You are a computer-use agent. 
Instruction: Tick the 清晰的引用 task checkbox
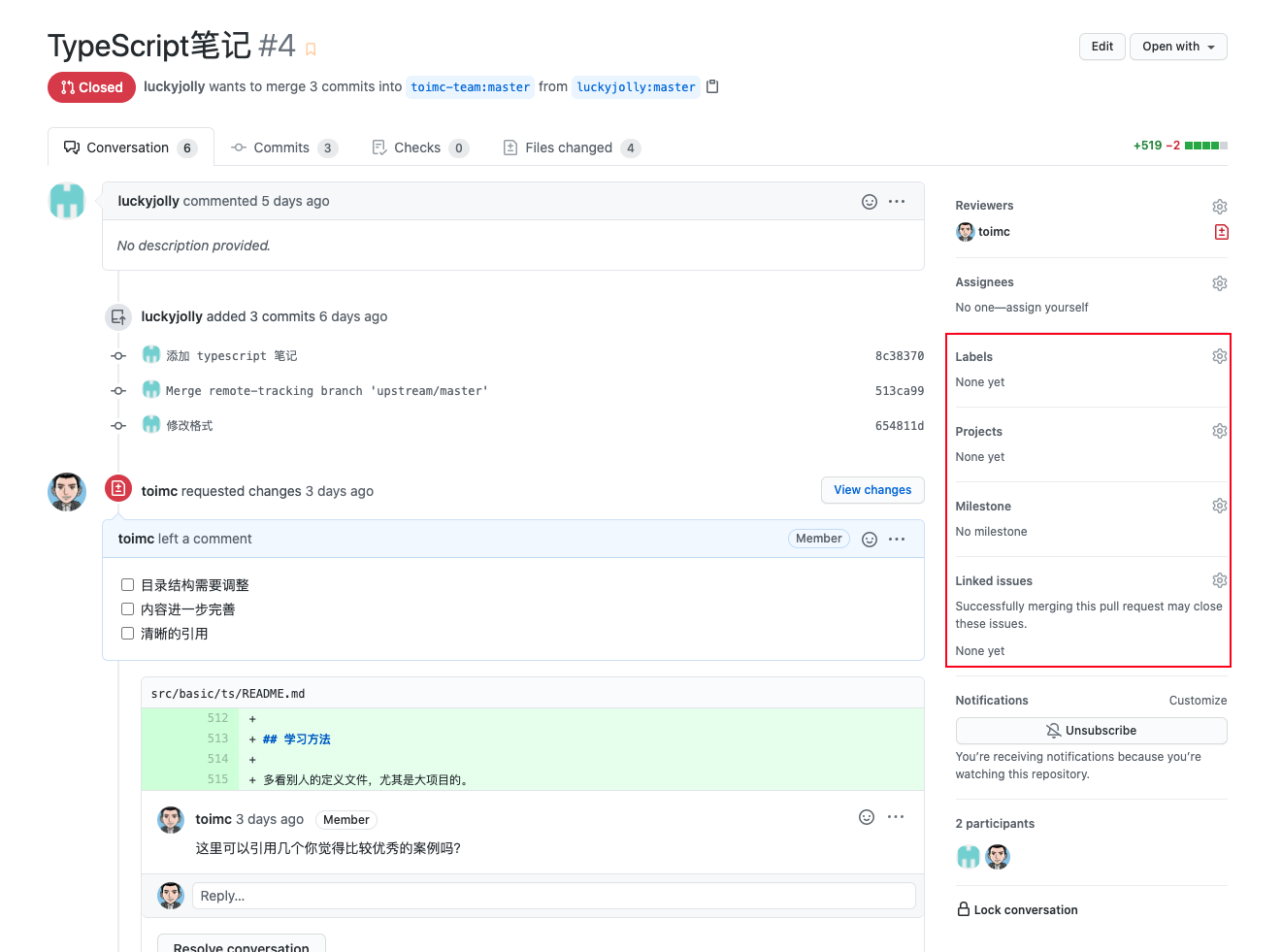tap(127, 634)
